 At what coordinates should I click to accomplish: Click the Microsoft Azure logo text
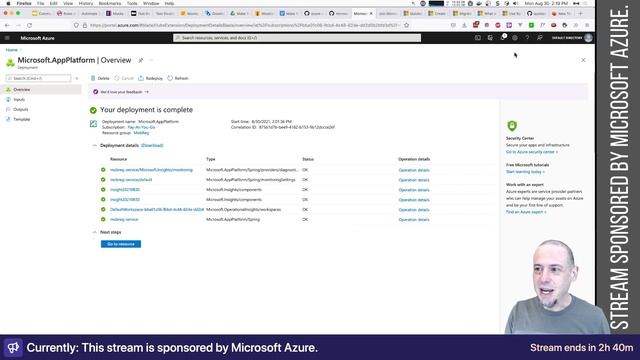(38, 38)
